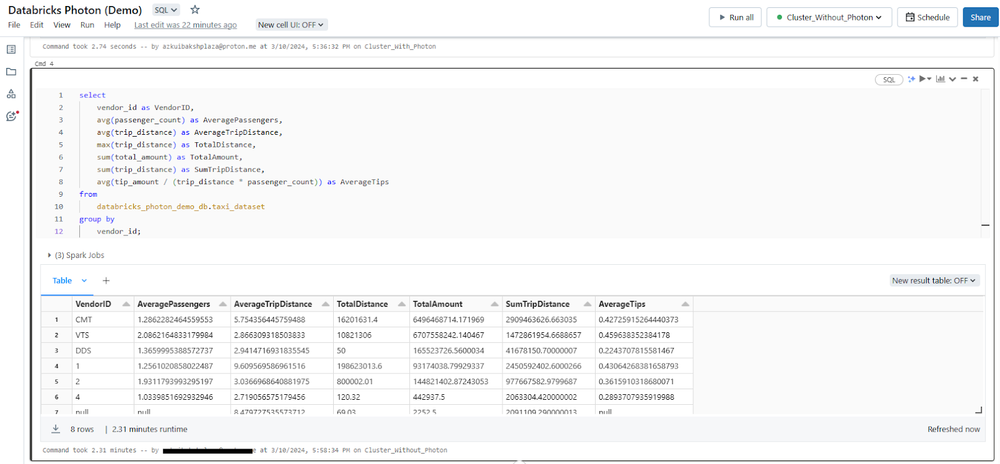Click the 8 rows label
The image size is (1000, 464).
pos(82,429)
